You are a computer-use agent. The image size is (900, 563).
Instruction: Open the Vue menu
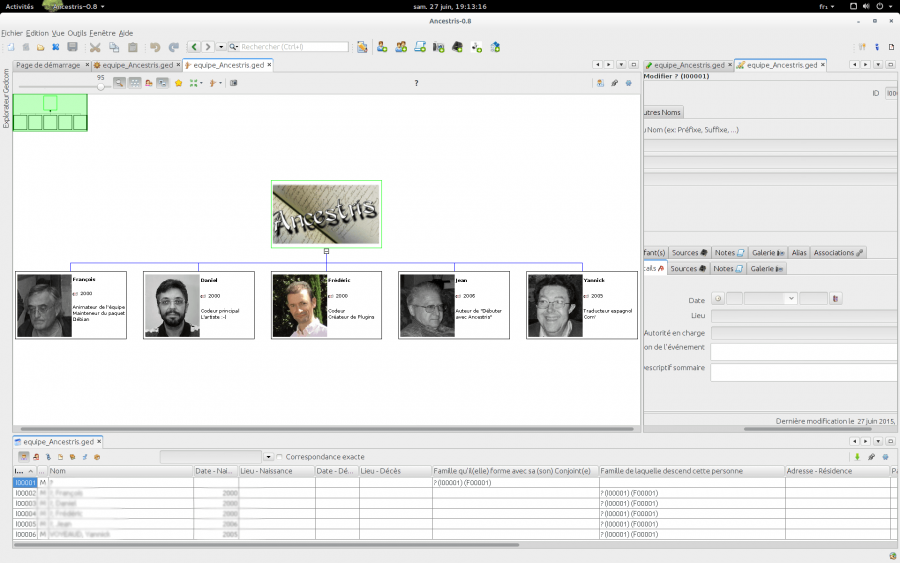(58, 33)
